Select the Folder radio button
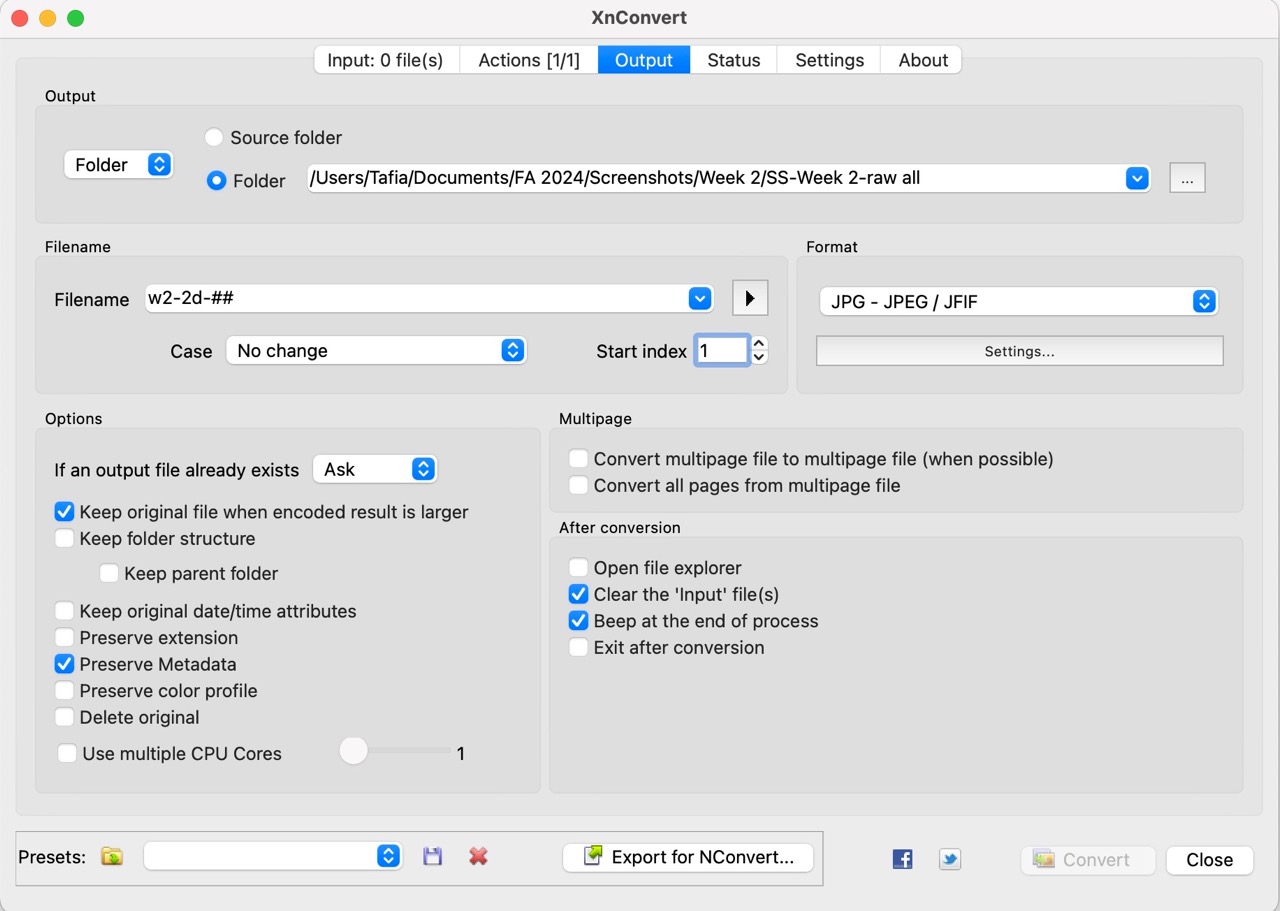1280x911 pixels. (216, 181)
